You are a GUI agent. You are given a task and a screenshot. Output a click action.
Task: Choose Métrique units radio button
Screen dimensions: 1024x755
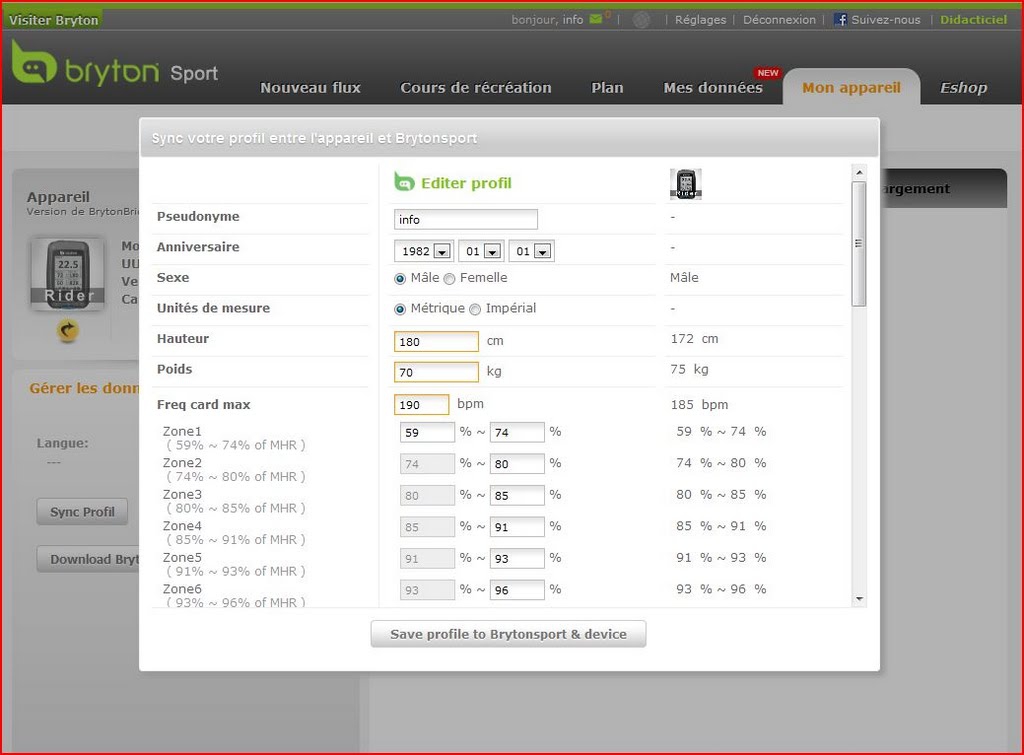400,310
